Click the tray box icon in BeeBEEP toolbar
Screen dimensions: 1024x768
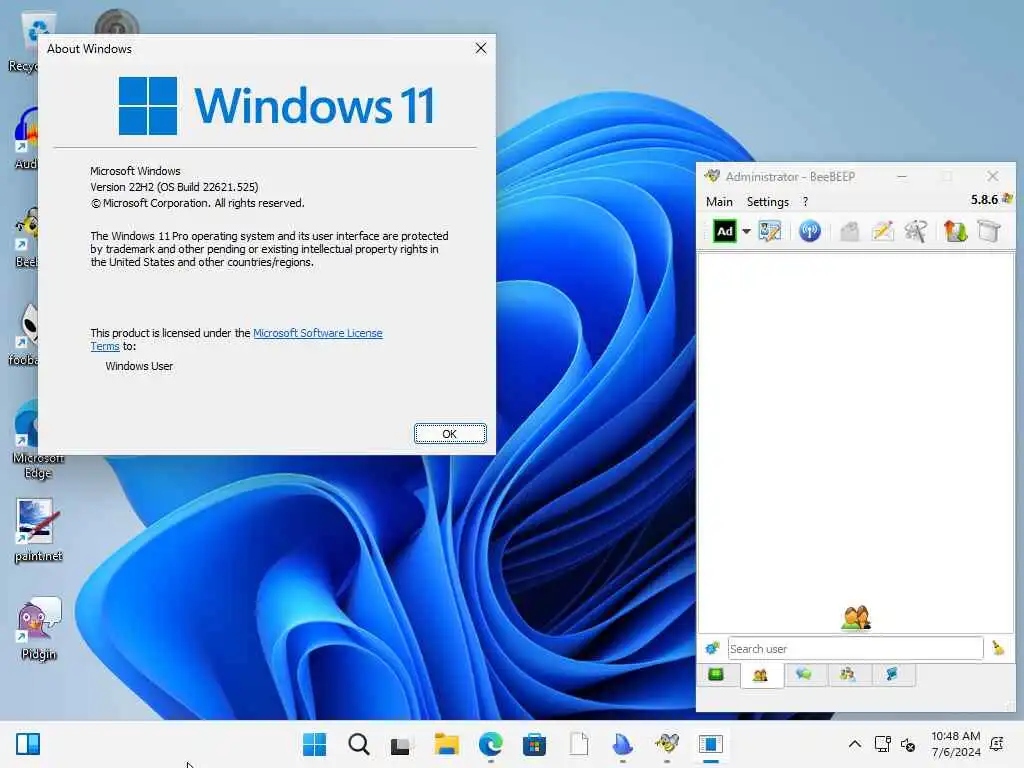989,231
